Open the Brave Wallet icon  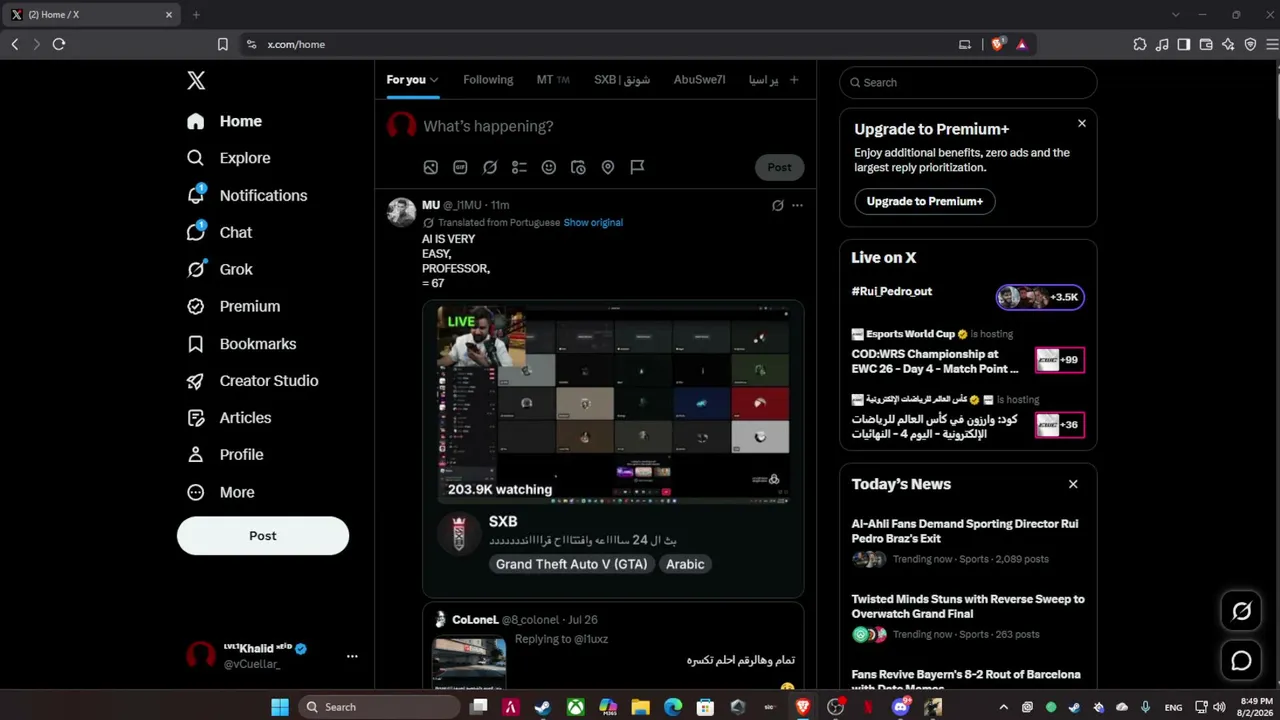pyautogui.click(x=1206, y=44)
